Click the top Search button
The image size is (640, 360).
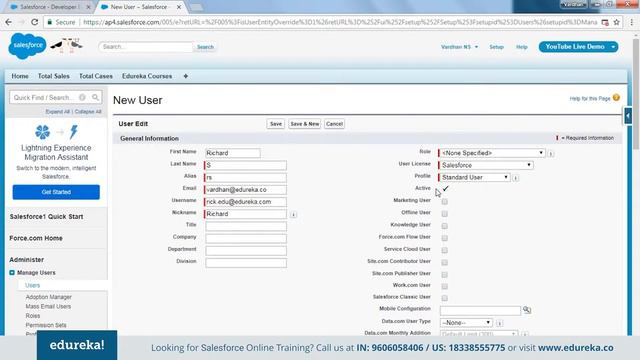tap(205, 47)
